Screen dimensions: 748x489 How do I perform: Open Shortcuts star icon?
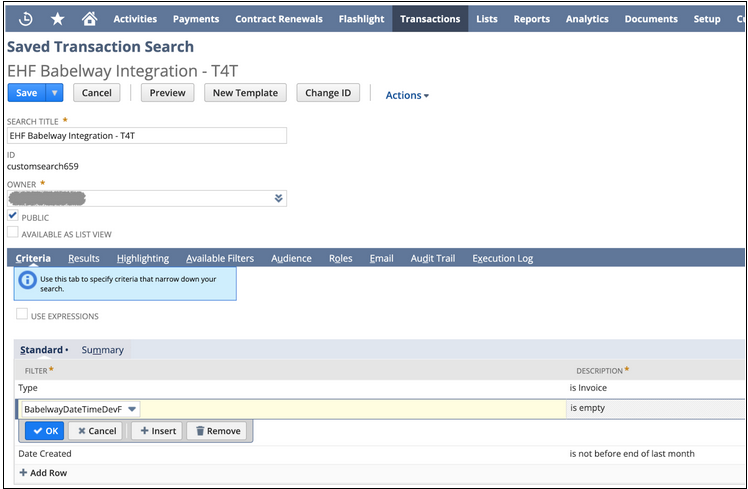57,19
